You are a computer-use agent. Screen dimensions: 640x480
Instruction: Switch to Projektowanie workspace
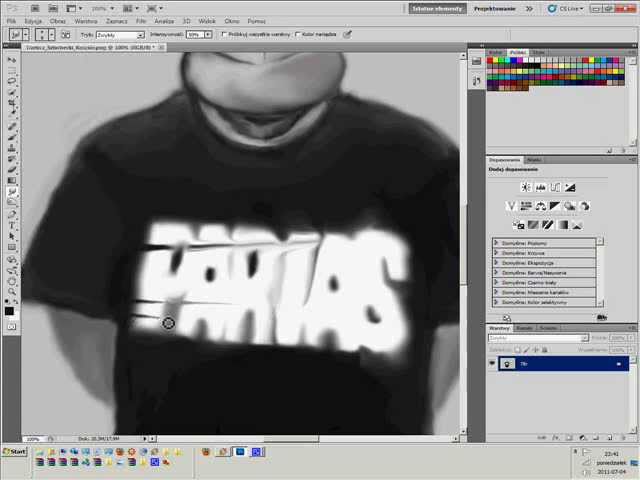494,9
